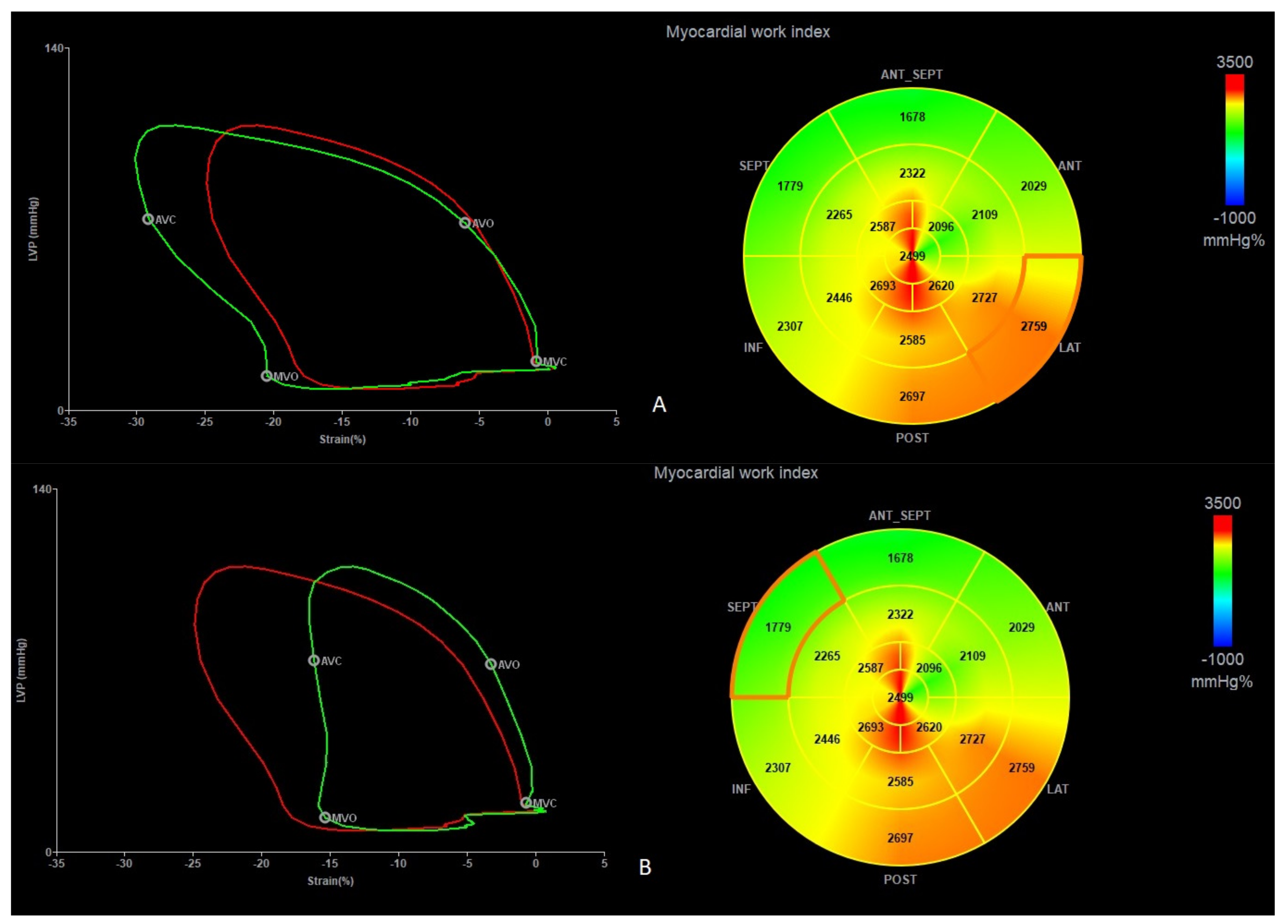Click anteroseptal segment 1678 in top bullseye

tap(912, 117)
